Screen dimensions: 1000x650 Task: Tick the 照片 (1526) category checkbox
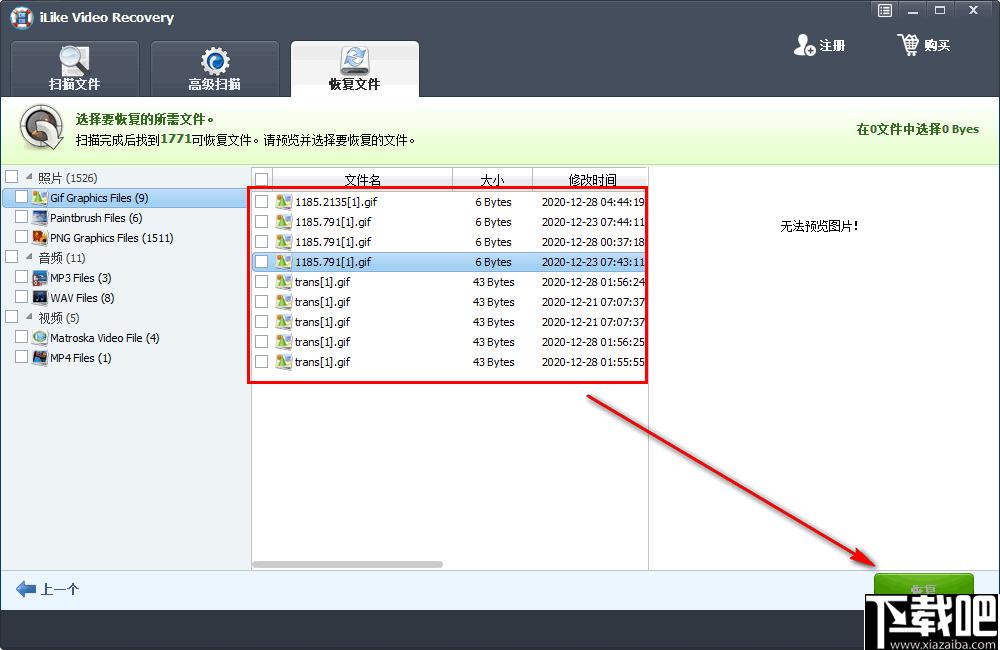[x=11, y=177]
